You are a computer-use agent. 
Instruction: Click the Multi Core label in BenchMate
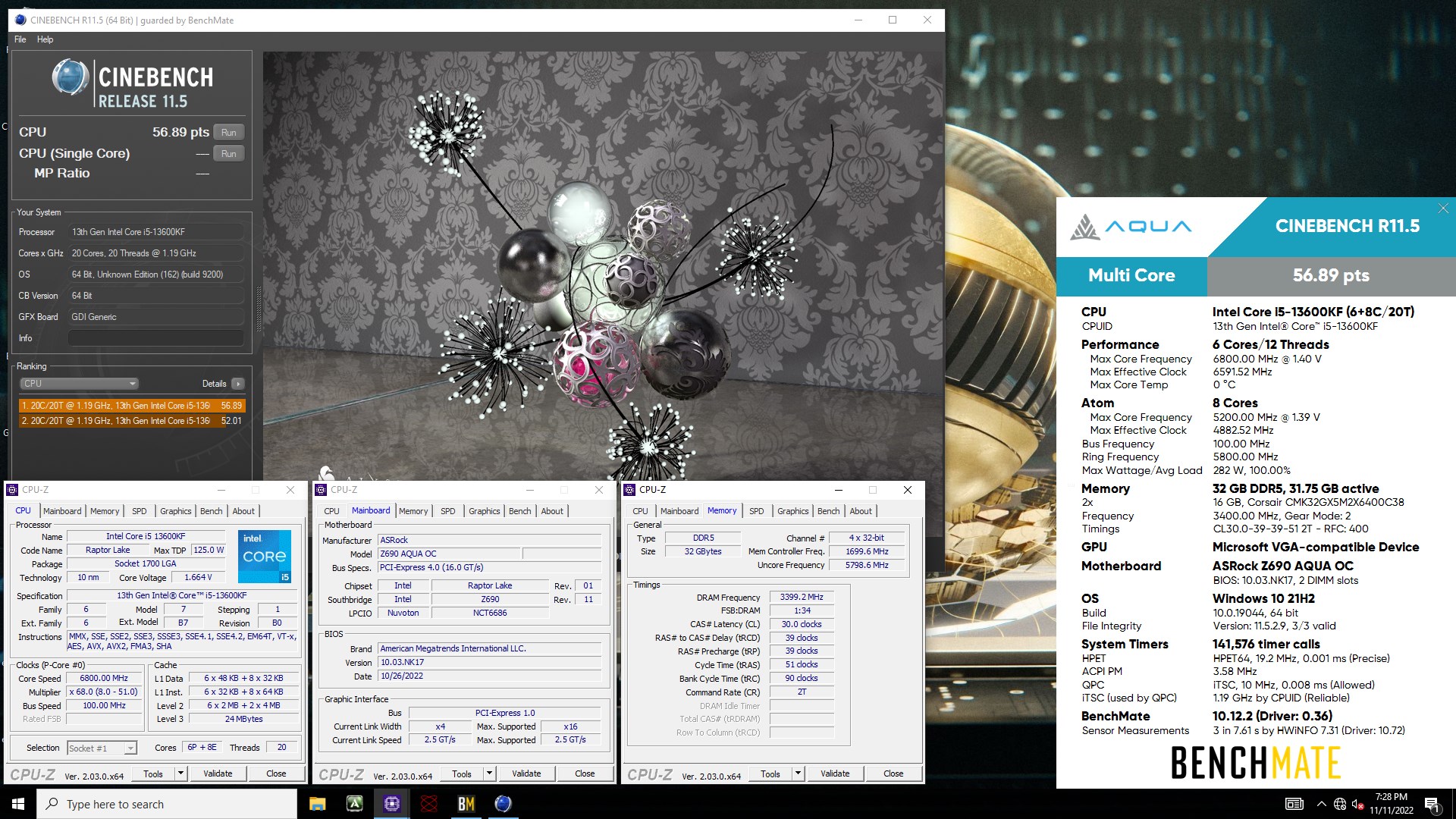pos(1131,275)
